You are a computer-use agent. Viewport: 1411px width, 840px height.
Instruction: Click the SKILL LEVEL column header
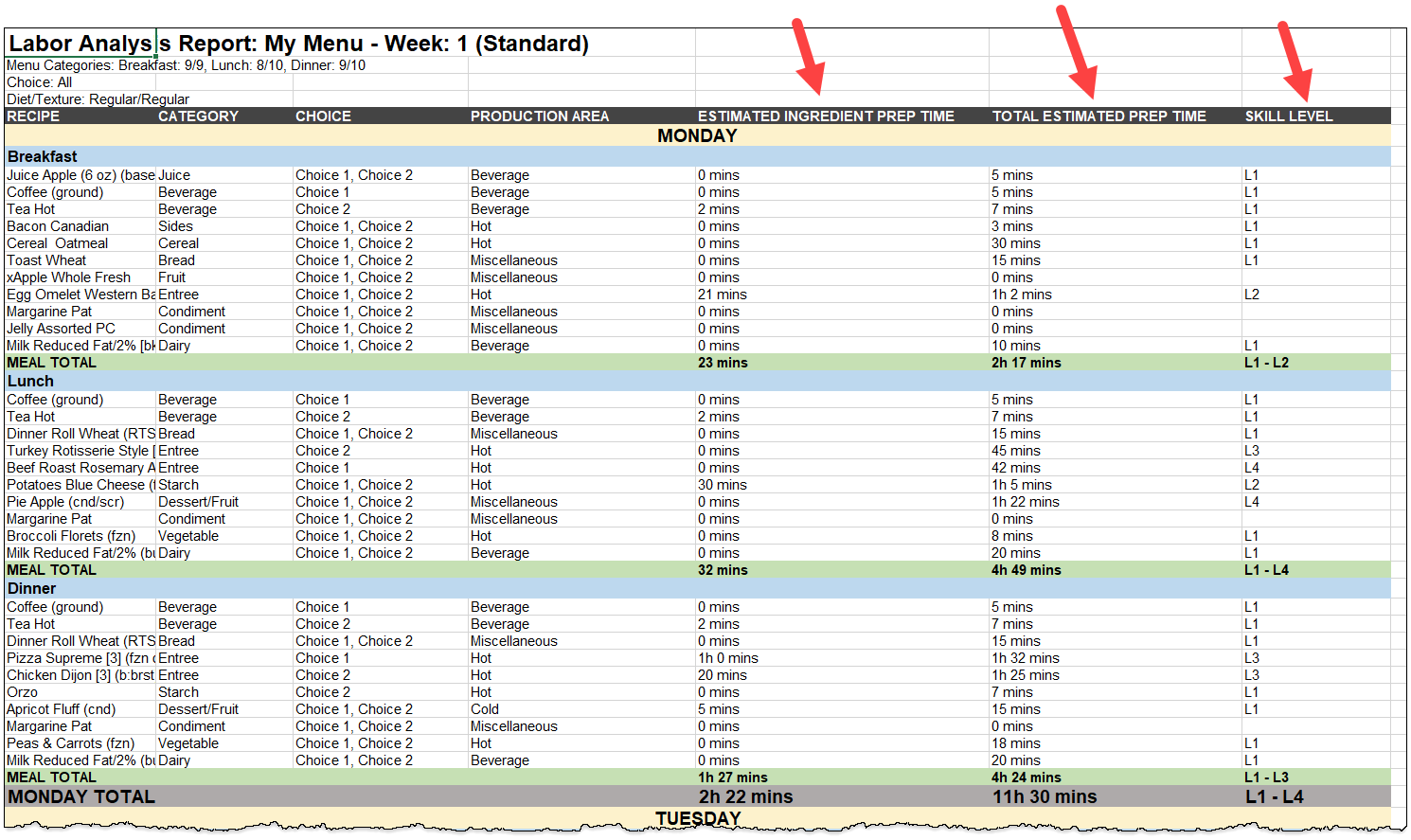click(1289, 116)
